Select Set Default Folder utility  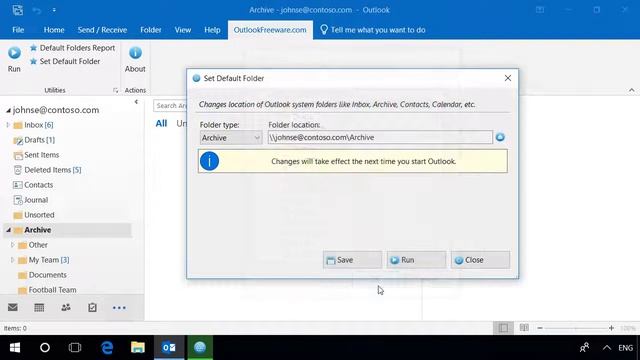click(65, 61)
